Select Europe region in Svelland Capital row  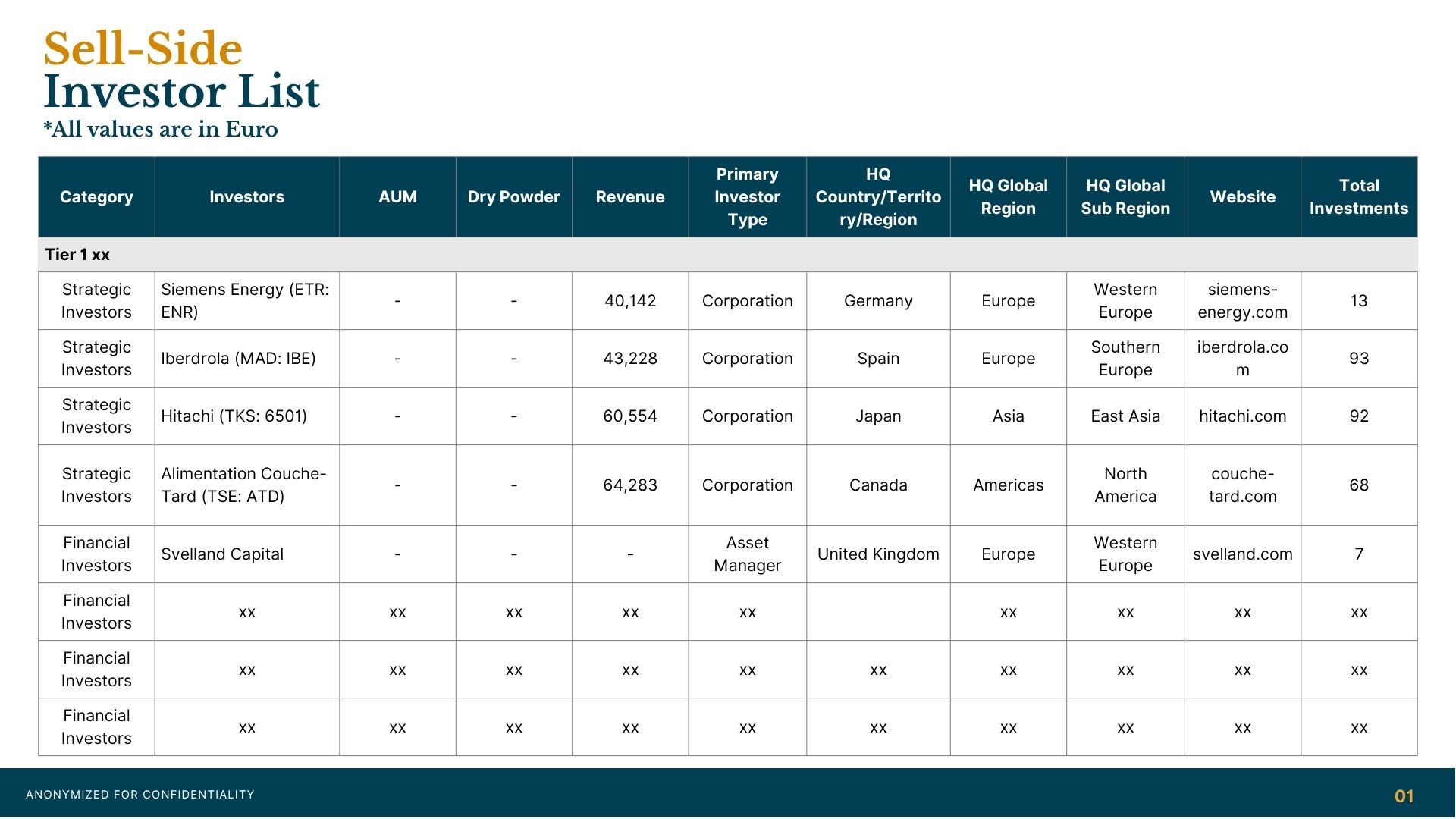click(x=1009, y=554)
